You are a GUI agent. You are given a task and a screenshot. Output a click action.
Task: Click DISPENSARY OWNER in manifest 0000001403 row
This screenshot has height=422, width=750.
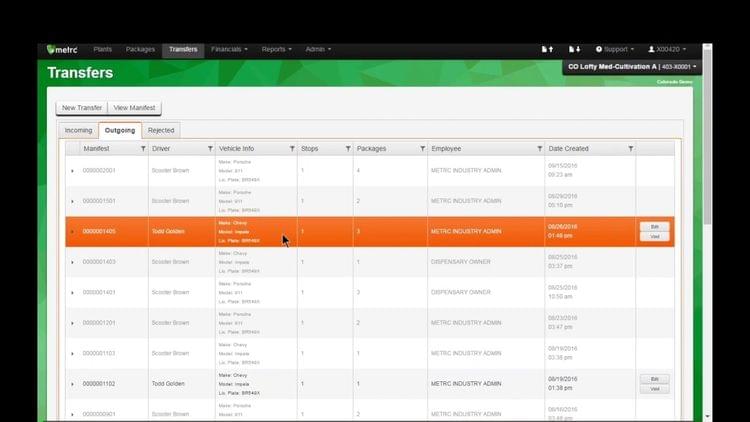tap(461, 262)
